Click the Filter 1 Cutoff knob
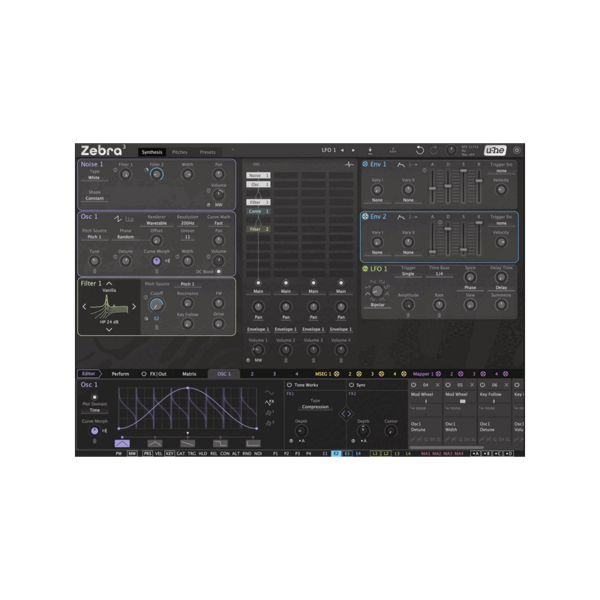This screenshot has width=600, height=600. [x=157, y=305]
